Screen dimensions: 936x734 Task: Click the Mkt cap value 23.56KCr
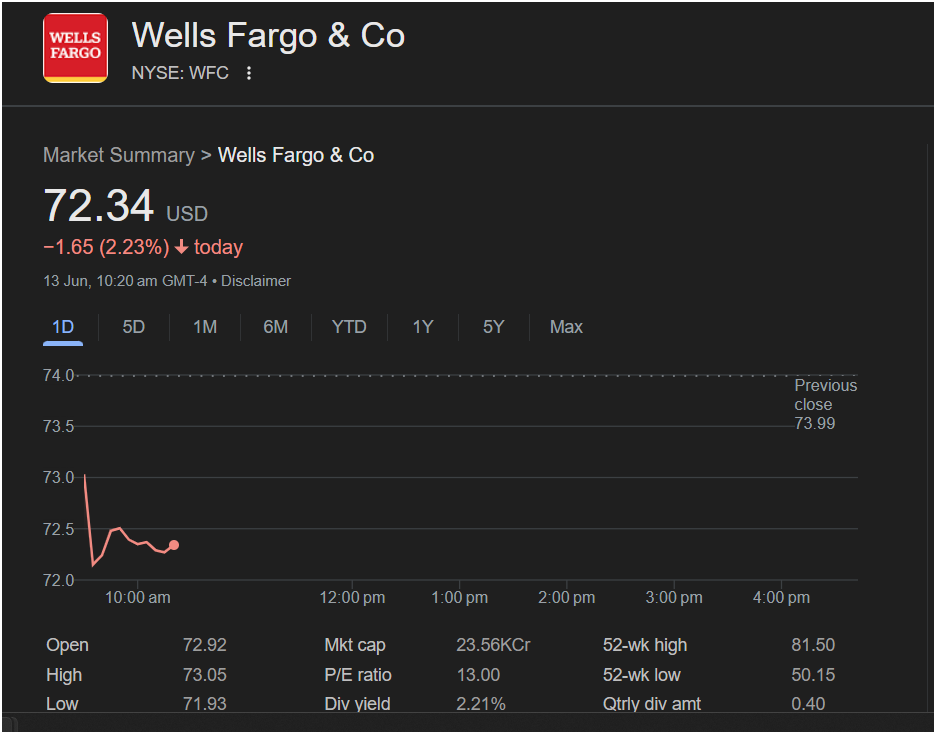pyautogui.click(x=493, y=645)
